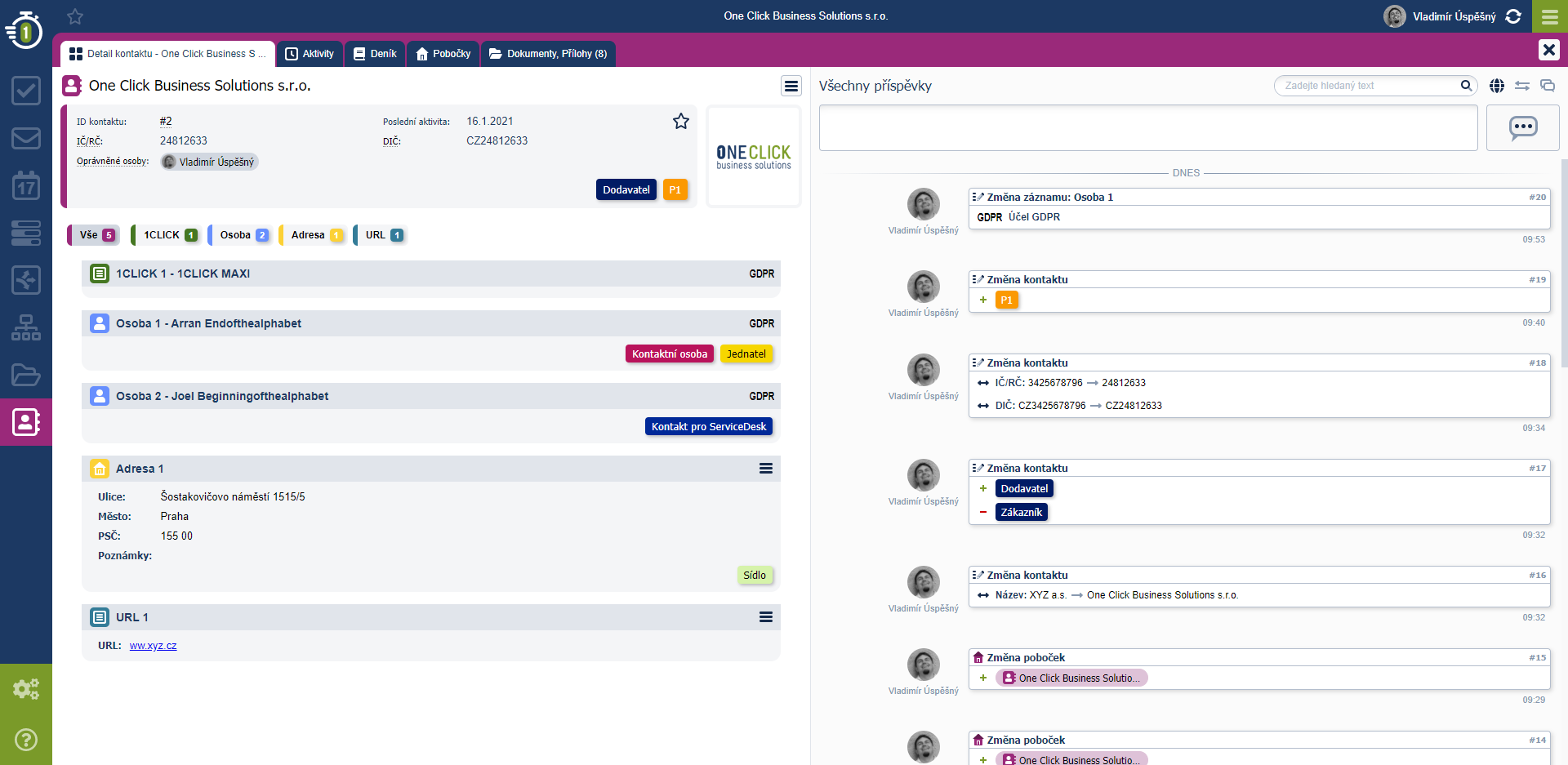Click the globe filter icon in posts
The width and height of the screenshot is (1568, 765).
pyautogui.click(x=1497, y=86)
